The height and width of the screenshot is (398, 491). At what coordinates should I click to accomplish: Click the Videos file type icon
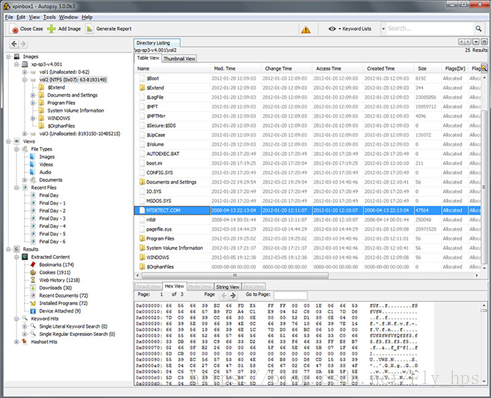pos(33,164)
